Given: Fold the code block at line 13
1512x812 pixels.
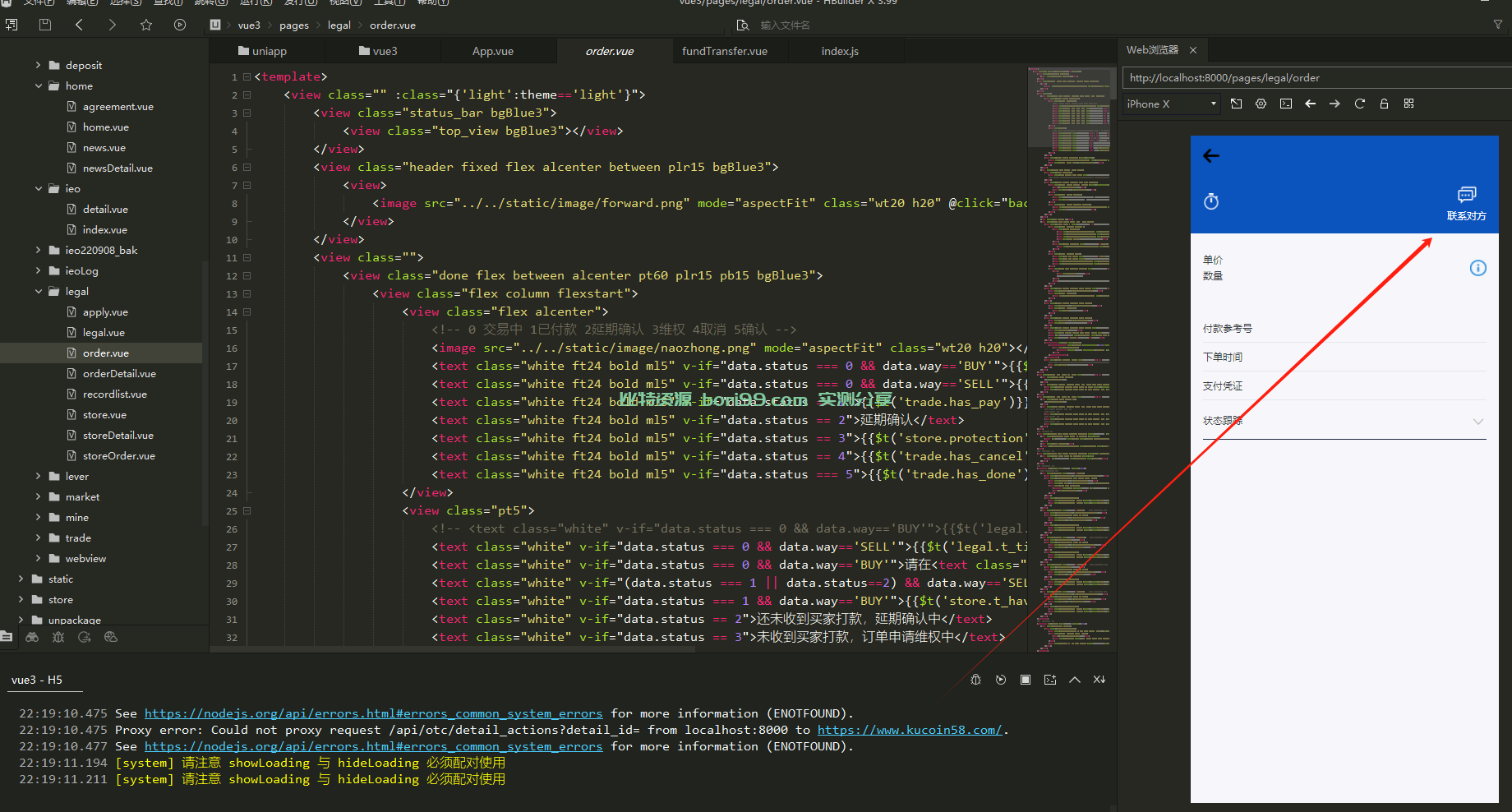Looking at the screenshot, I should (x=247, y=293).
